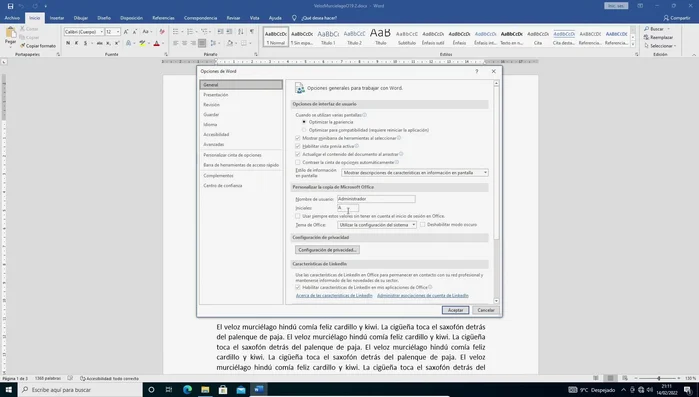The height and width of the screenshot is (397, 699).
Task: Open the Archivo tab
Action: 12,18
